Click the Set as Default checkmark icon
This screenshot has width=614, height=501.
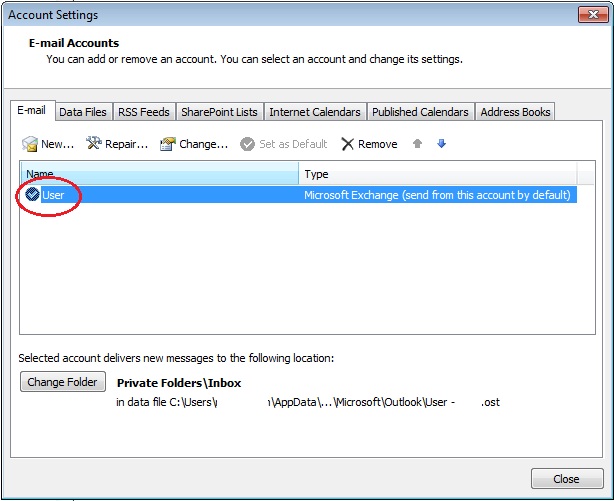(247, 144)
